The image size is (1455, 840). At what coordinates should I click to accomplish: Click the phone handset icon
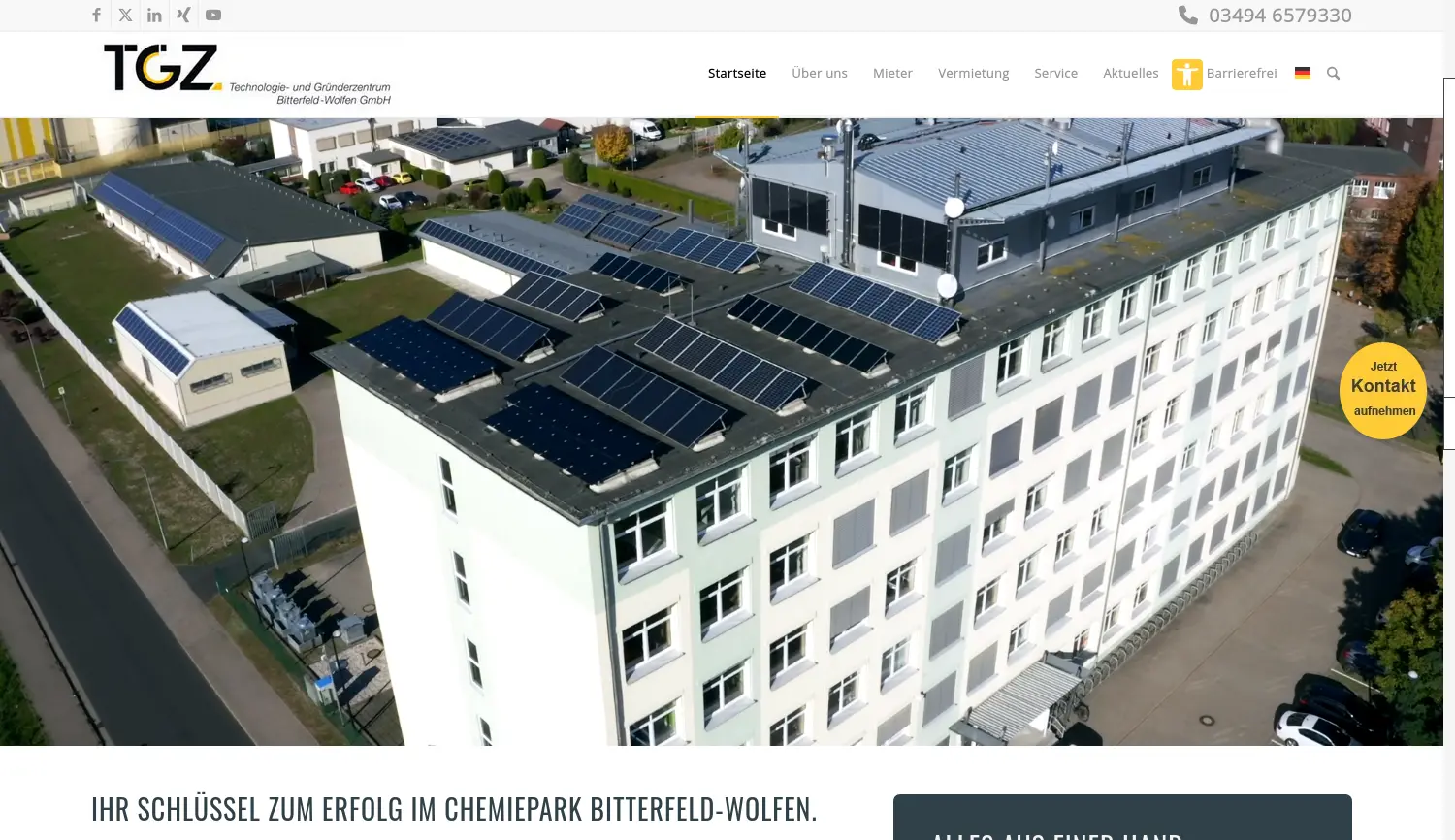point(1188,15)
